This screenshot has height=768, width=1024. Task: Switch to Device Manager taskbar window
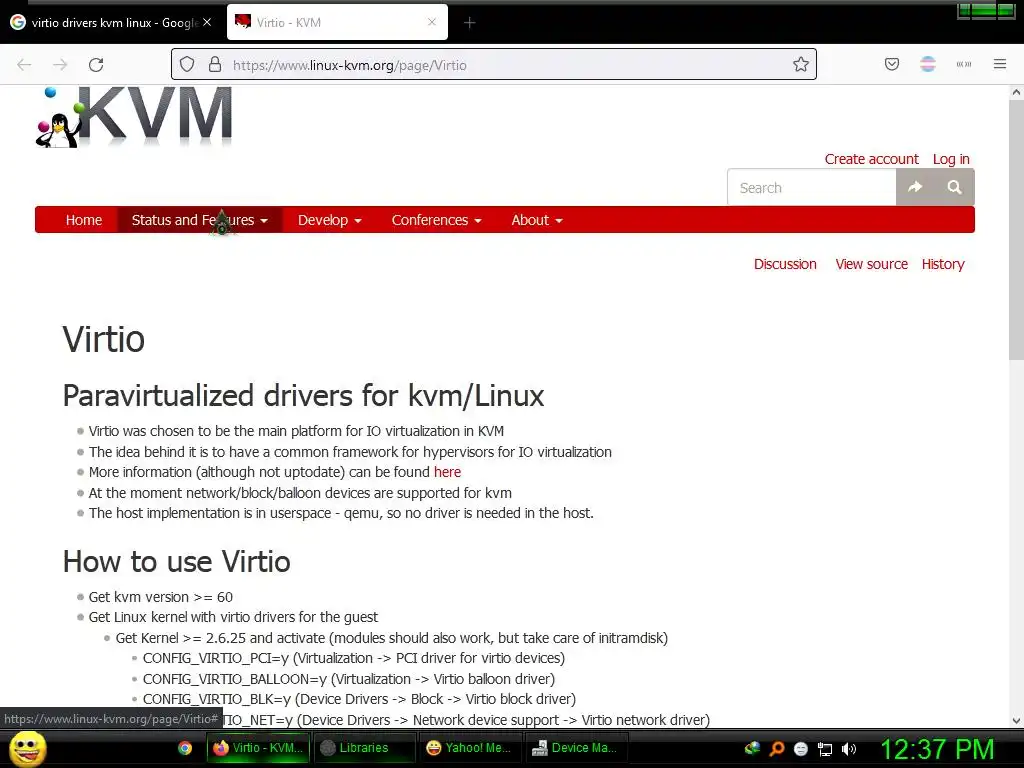(577, 748)
